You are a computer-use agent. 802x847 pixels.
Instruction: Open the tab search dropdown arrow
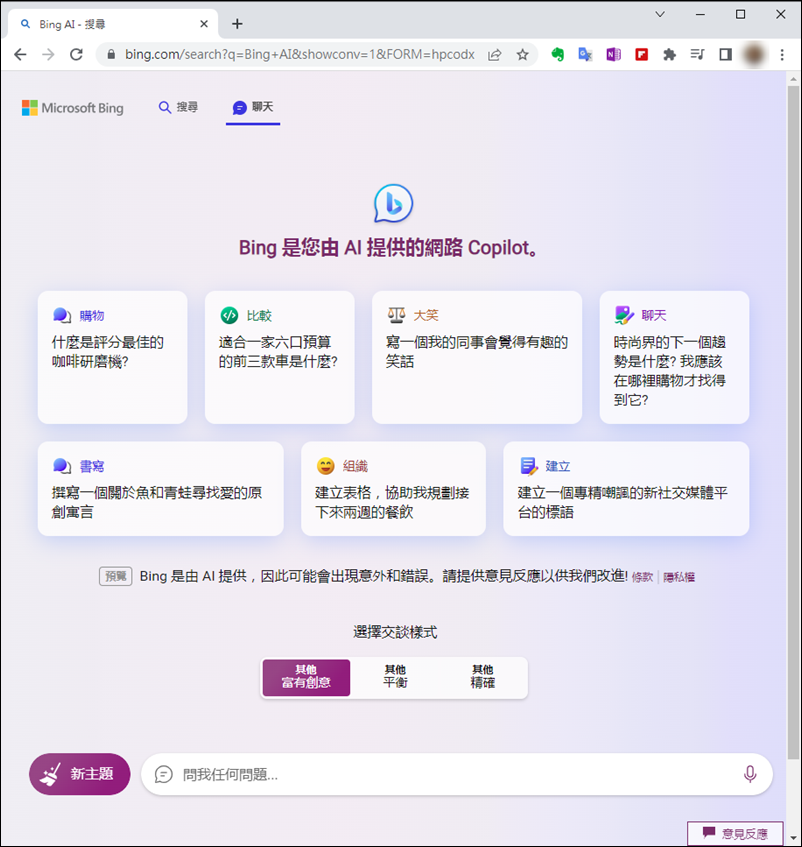tap(660, 15)
